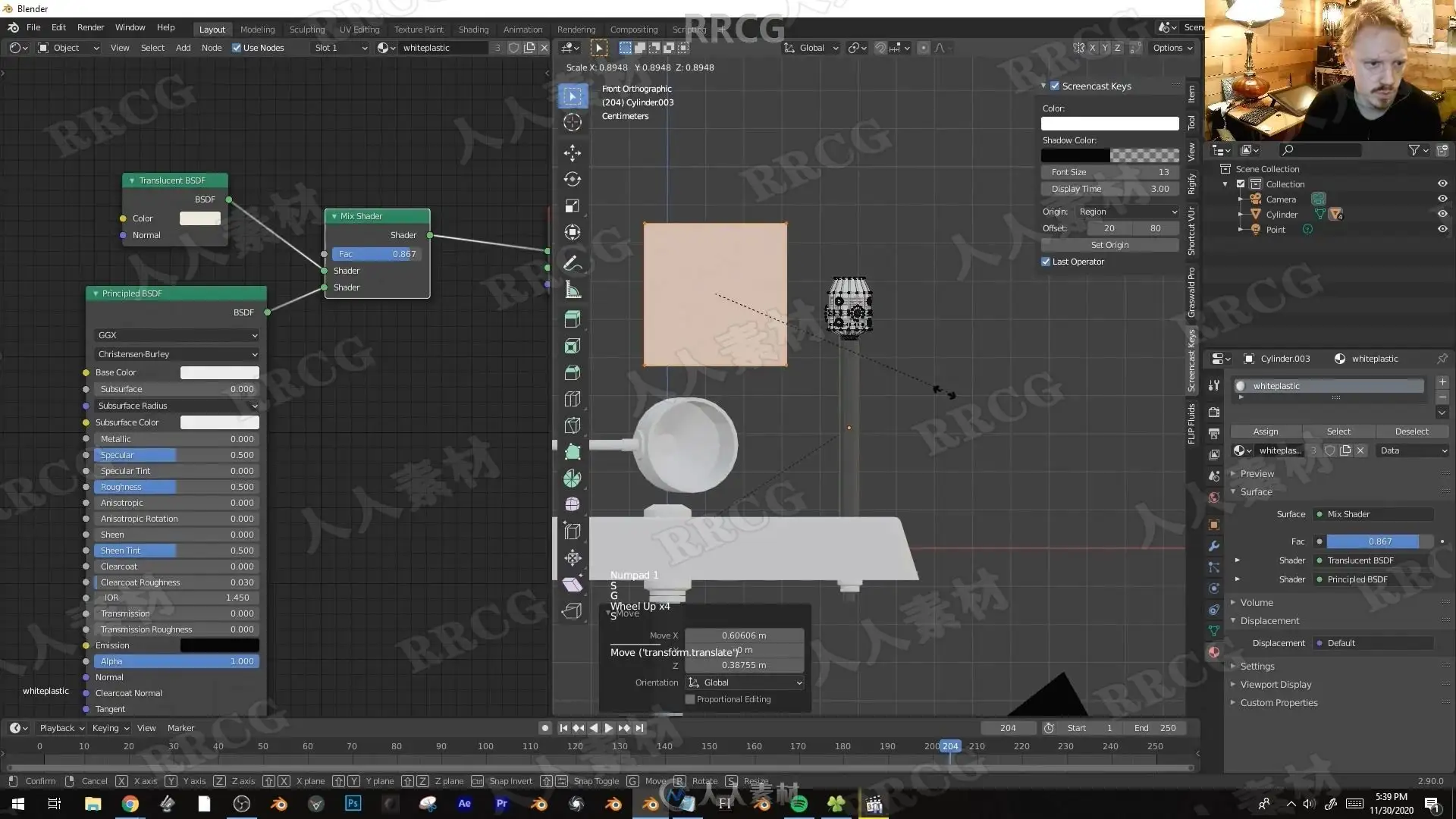The width and height of the screenshot is (1456, 819).
Task: Click the Assign material button
Action: tap(1265, 431)
